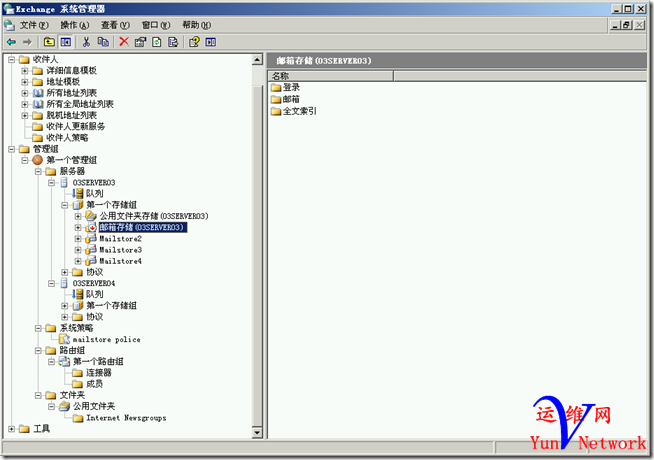Click the Mailstore2 database icon
This screenshot has height=460, width=654.
91,239
